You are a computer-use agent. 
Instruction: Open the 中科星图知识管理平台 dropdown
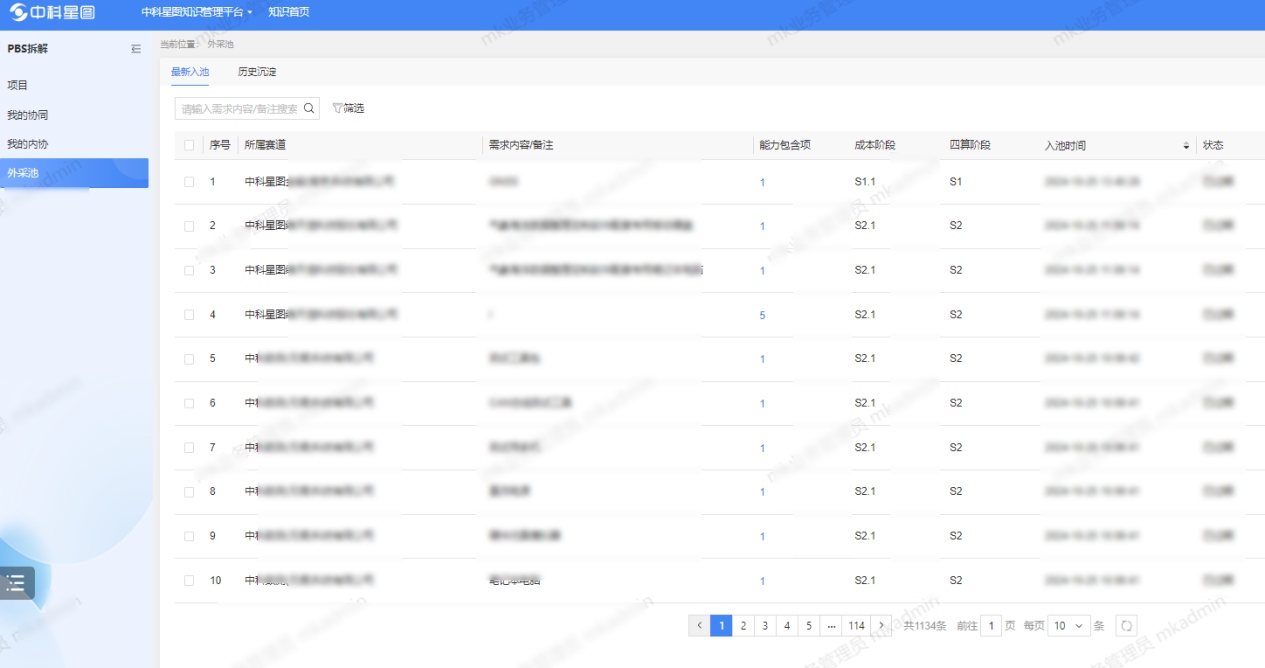tap(197, 12)
